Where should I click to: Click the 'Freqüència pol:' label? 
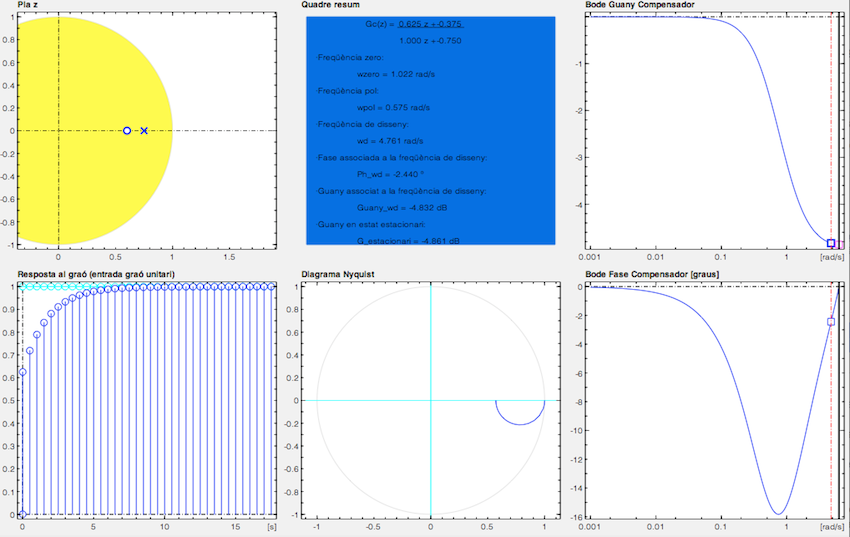click(348, 91)
